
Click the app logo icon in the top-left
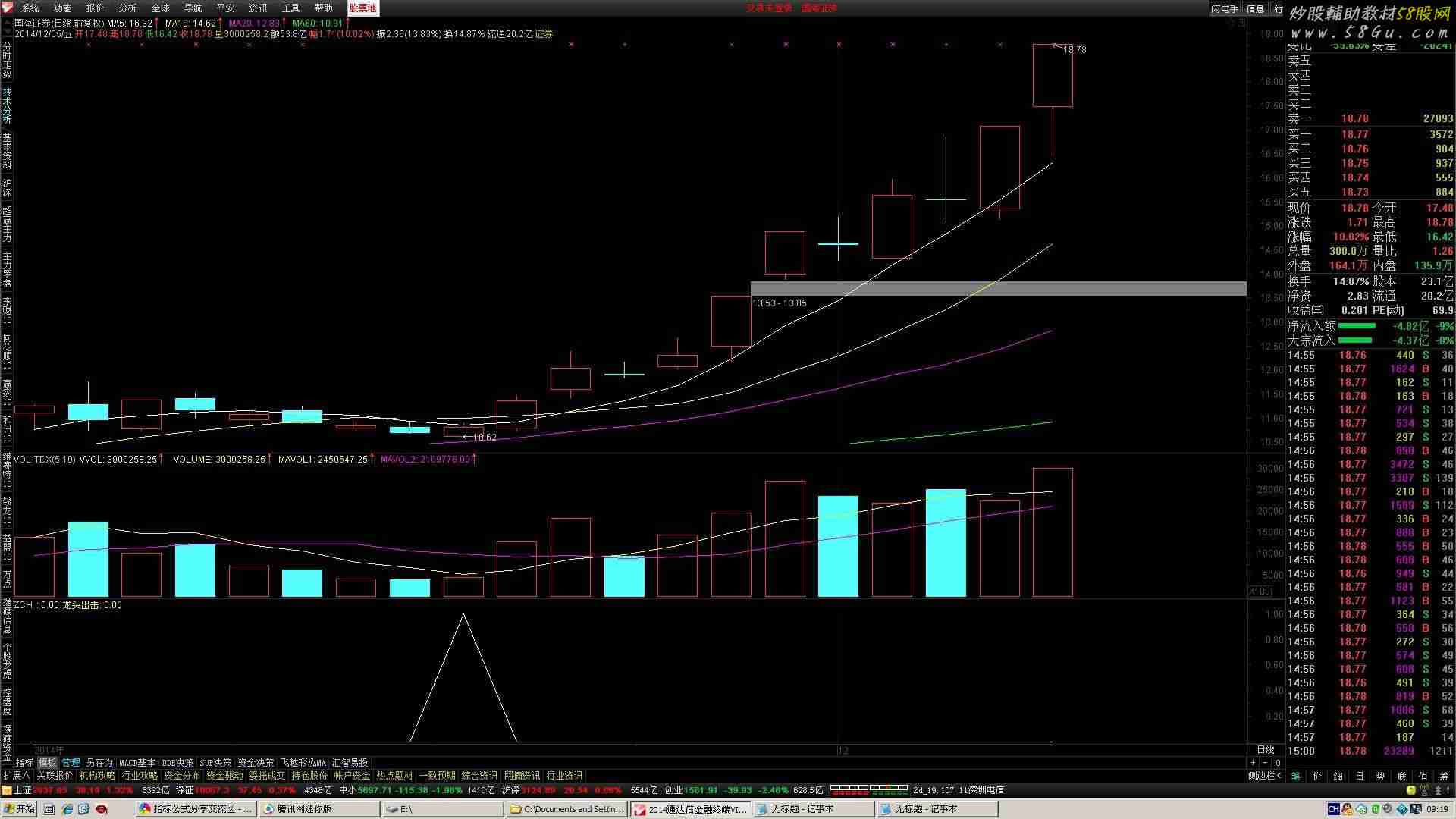tap(6, 8)
